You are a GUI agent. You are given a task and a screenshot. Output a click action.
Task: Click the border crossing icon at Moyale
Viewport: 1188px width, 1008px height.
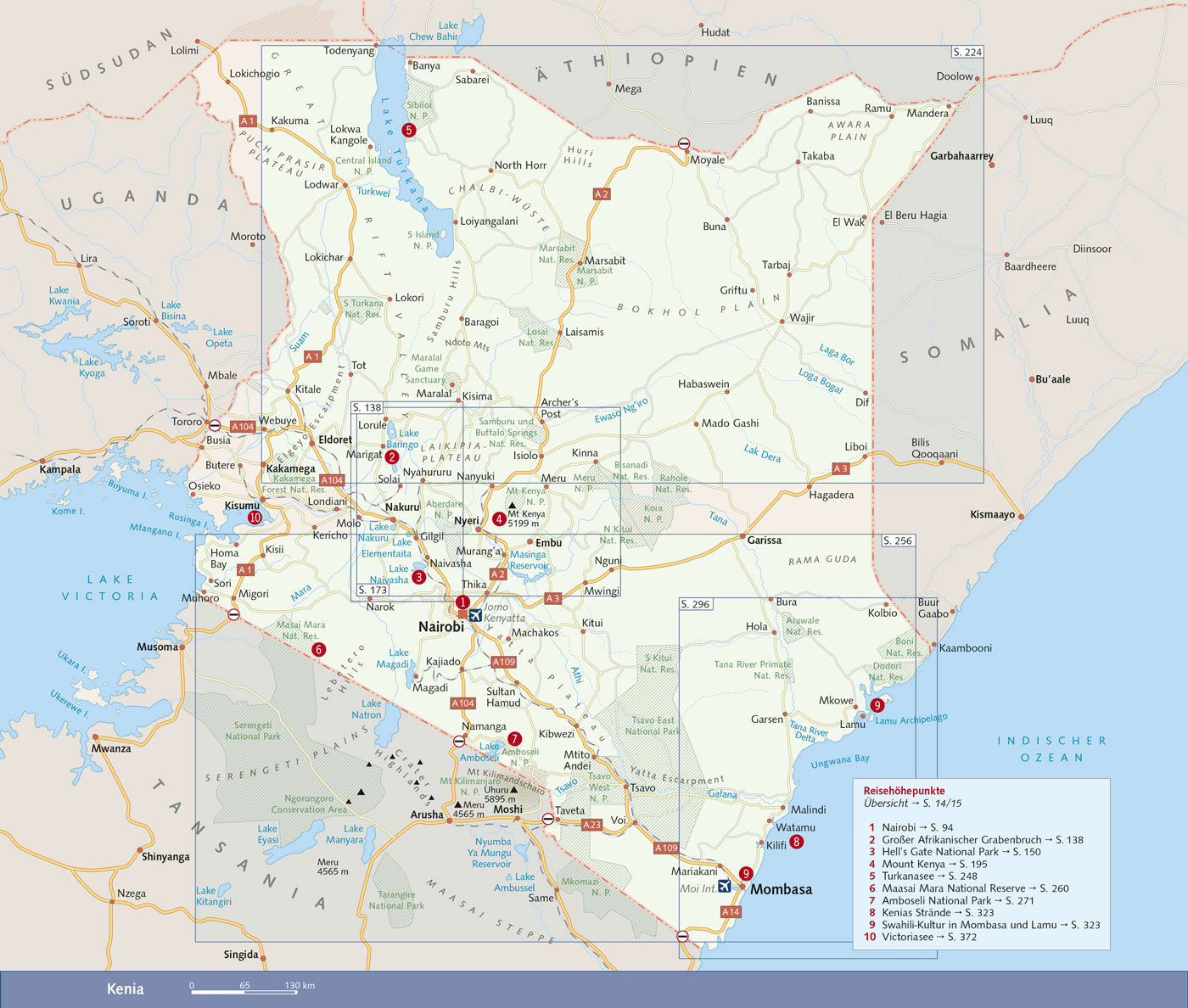click(x=684, y=144)
